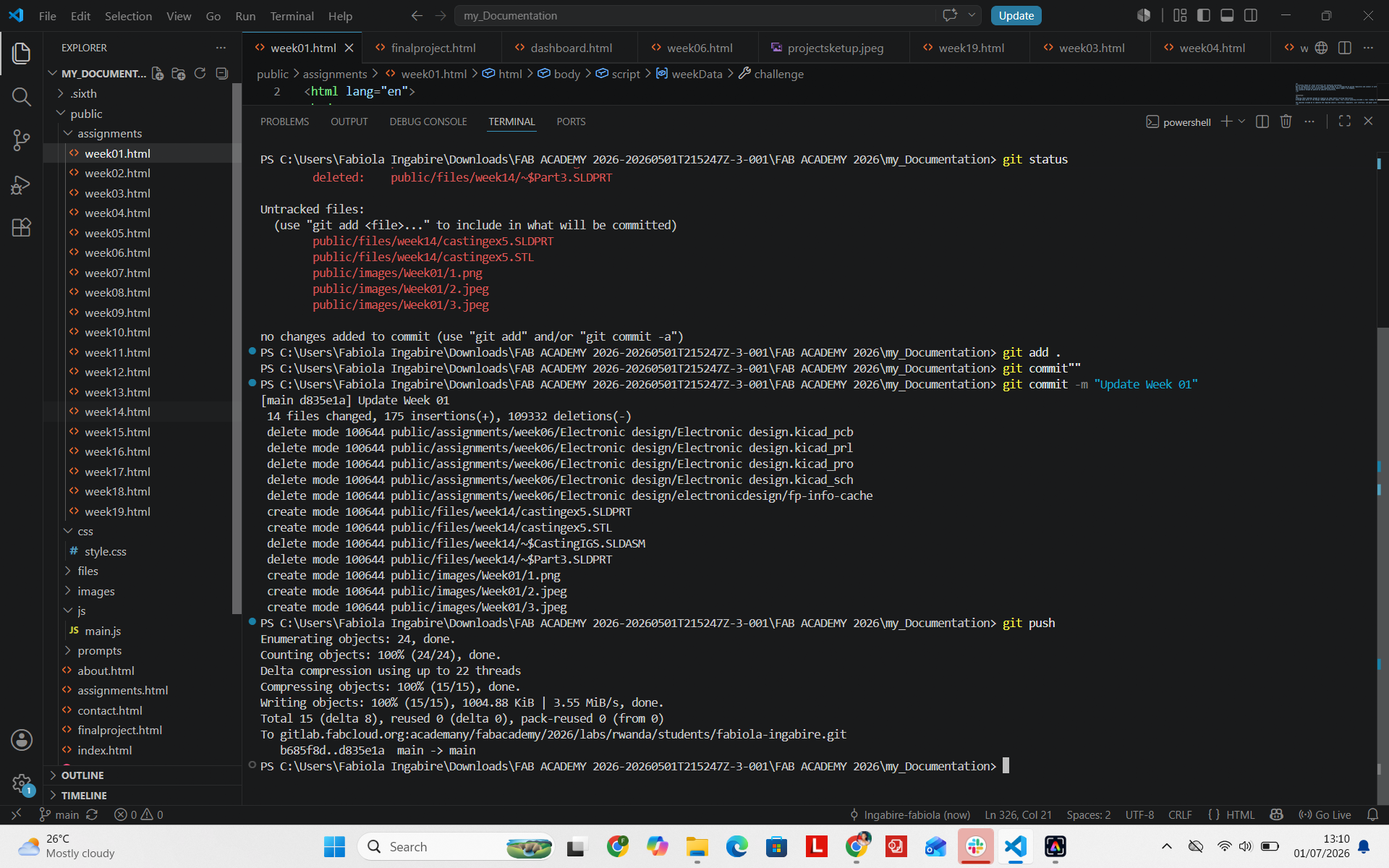Viewport: 1389px width, 868px height.
Task: Create a new file in Explorer
Action: tap(158, 73)
